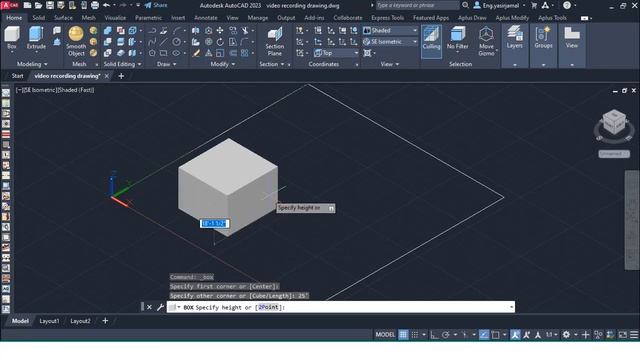Click the Solid Union icon
The width and height of the screenshot is (640, 360).
[108, 31]
